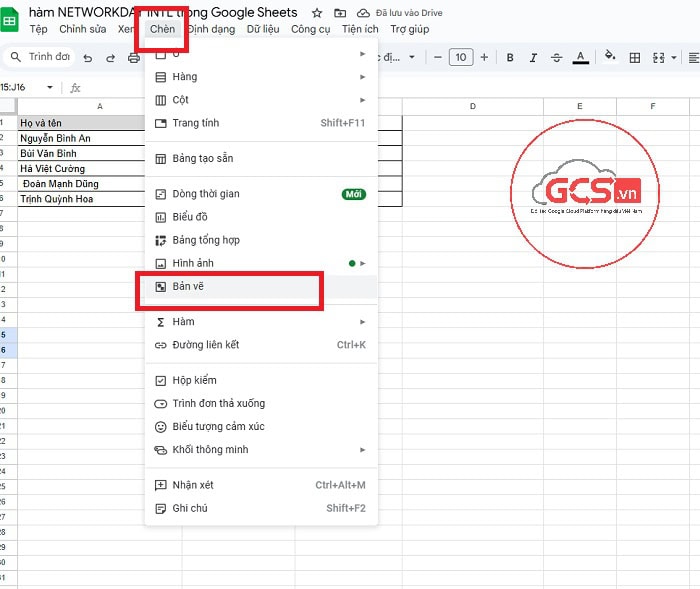The image size is (700, 589).
Task: Expand the Hàm (function) submenu arrow
Action: tap(362, 322)
